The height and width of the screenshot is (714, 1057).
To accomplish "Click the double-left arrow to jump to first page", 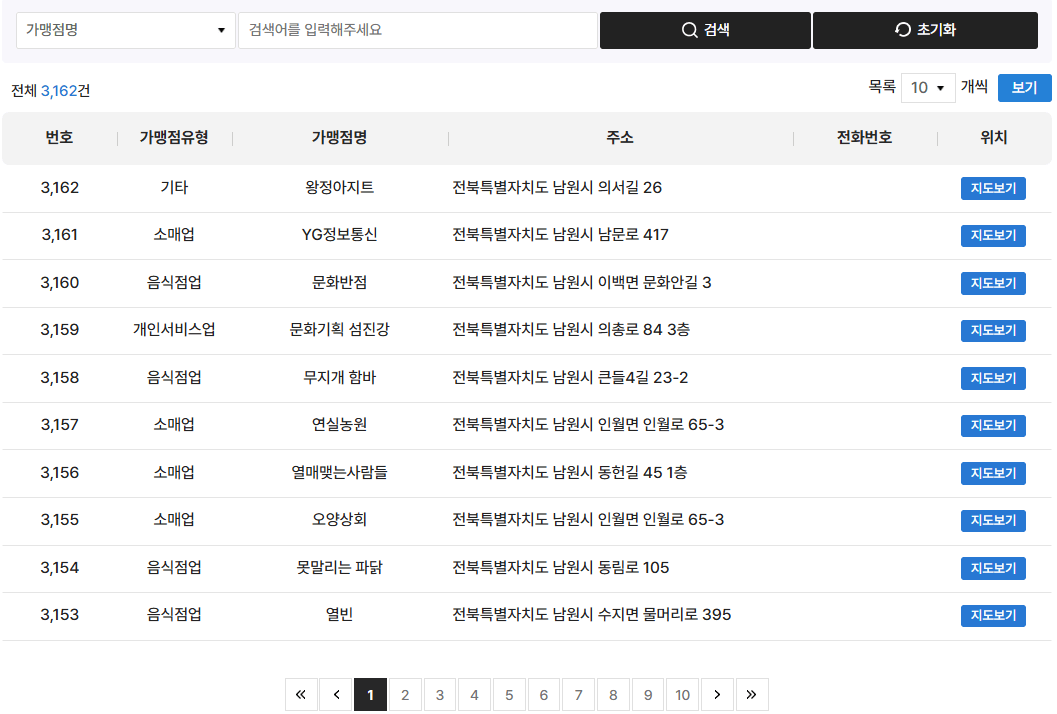I will [x=301, y=694].
